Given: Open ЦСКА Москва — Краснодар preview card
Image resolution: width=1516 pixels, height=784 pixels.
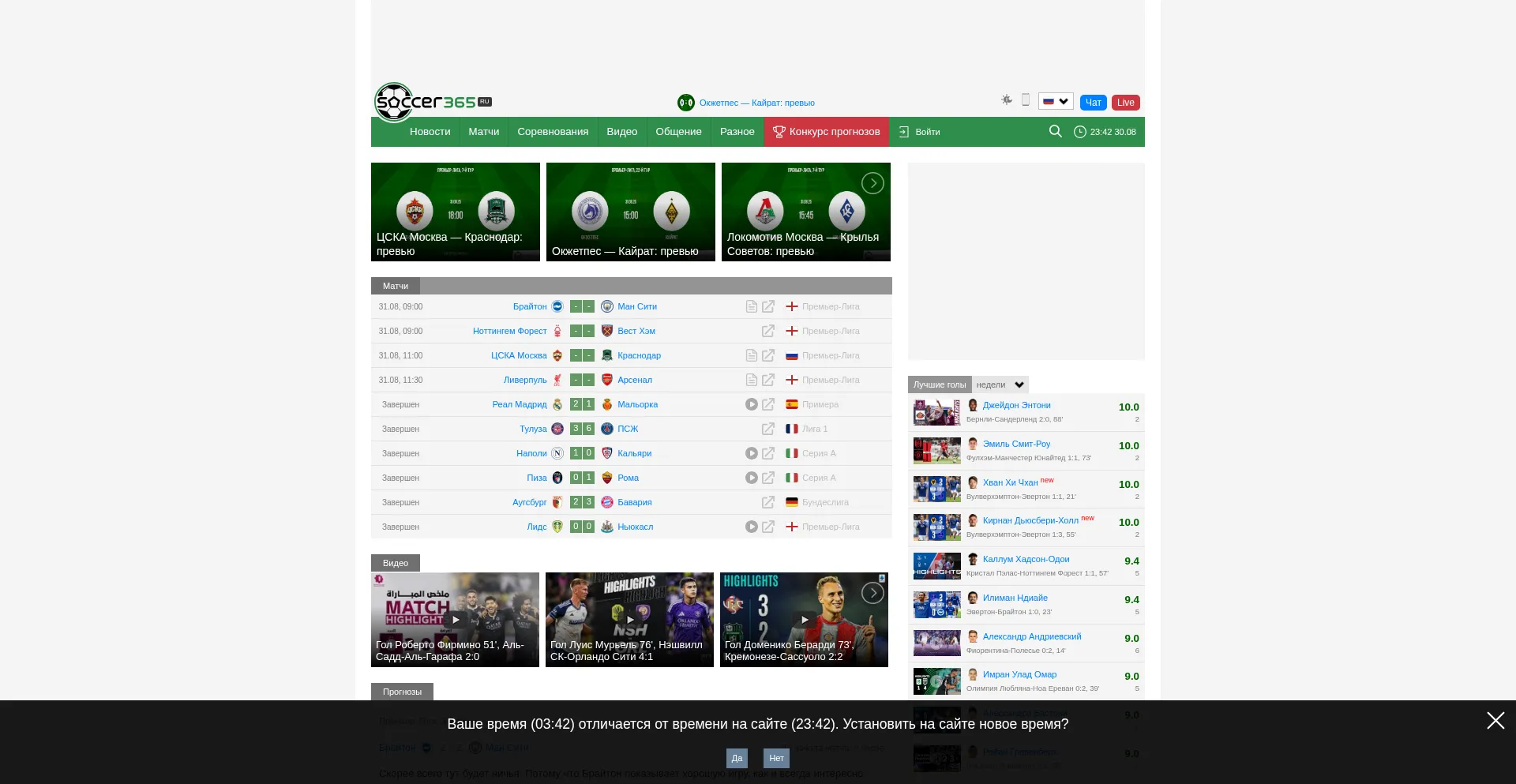Looking at the screenshot, I should click(x=456, y=212).
